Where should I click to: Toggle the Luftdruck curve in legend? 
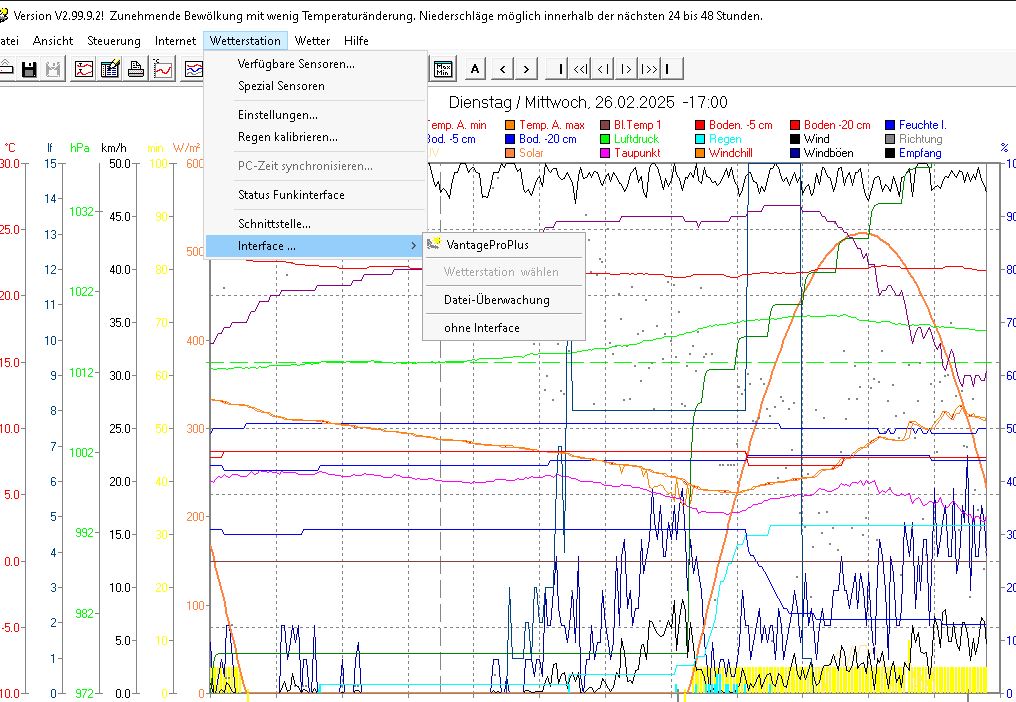tap(636, 139)
